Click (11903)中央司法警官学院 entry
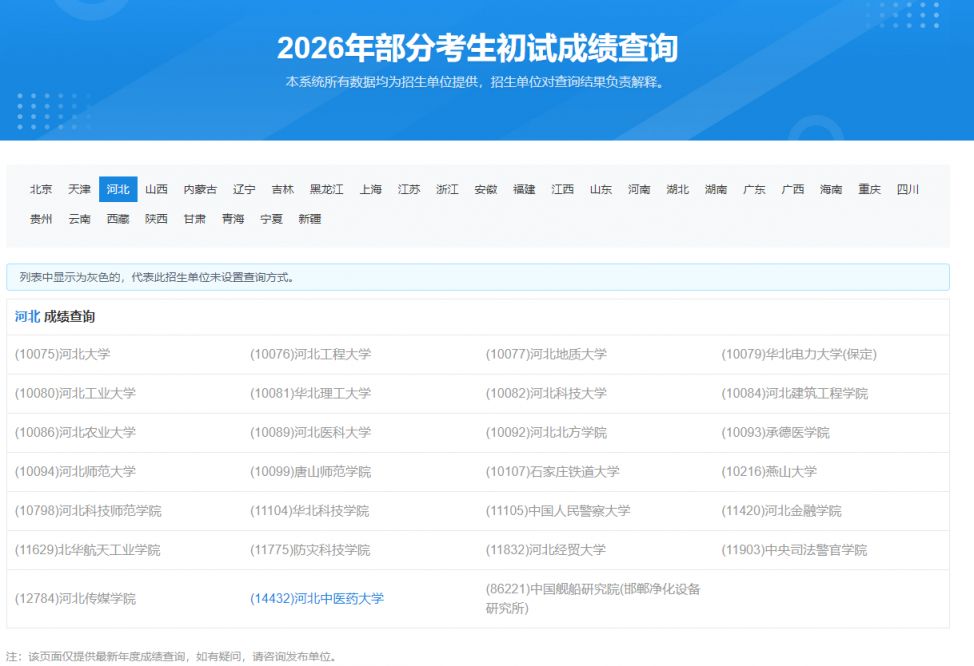This screenshot has height=666, width=974. pos(794,550)
